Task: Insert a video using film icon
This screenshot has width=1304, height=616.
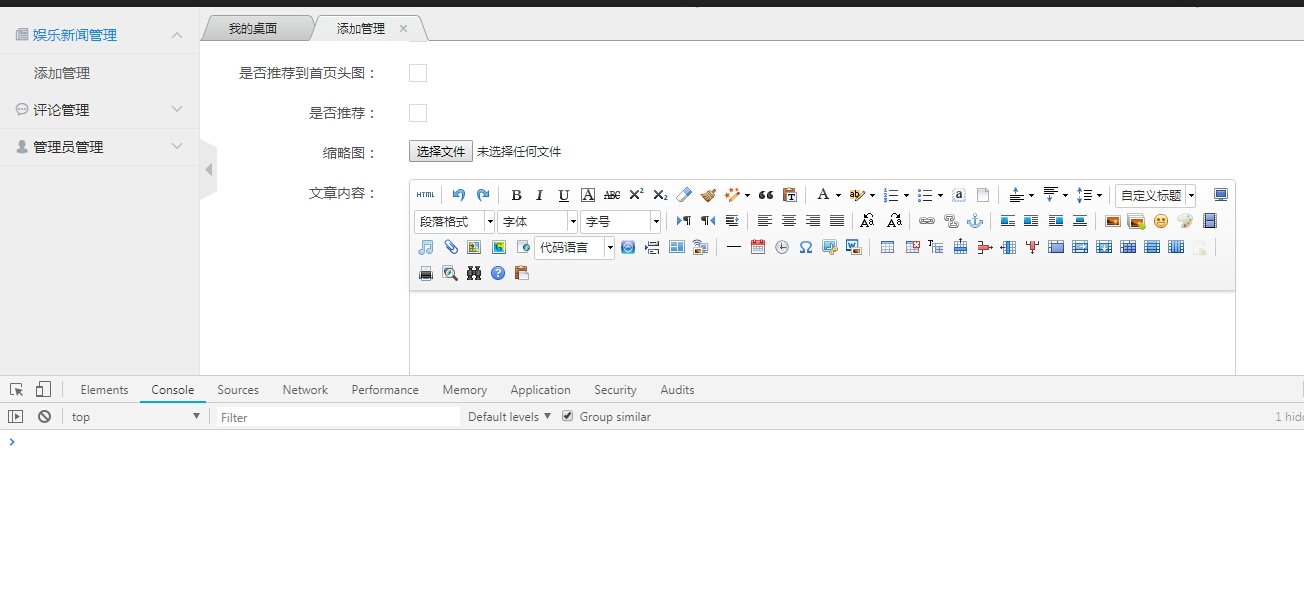Action: (x=1210, y=221)
